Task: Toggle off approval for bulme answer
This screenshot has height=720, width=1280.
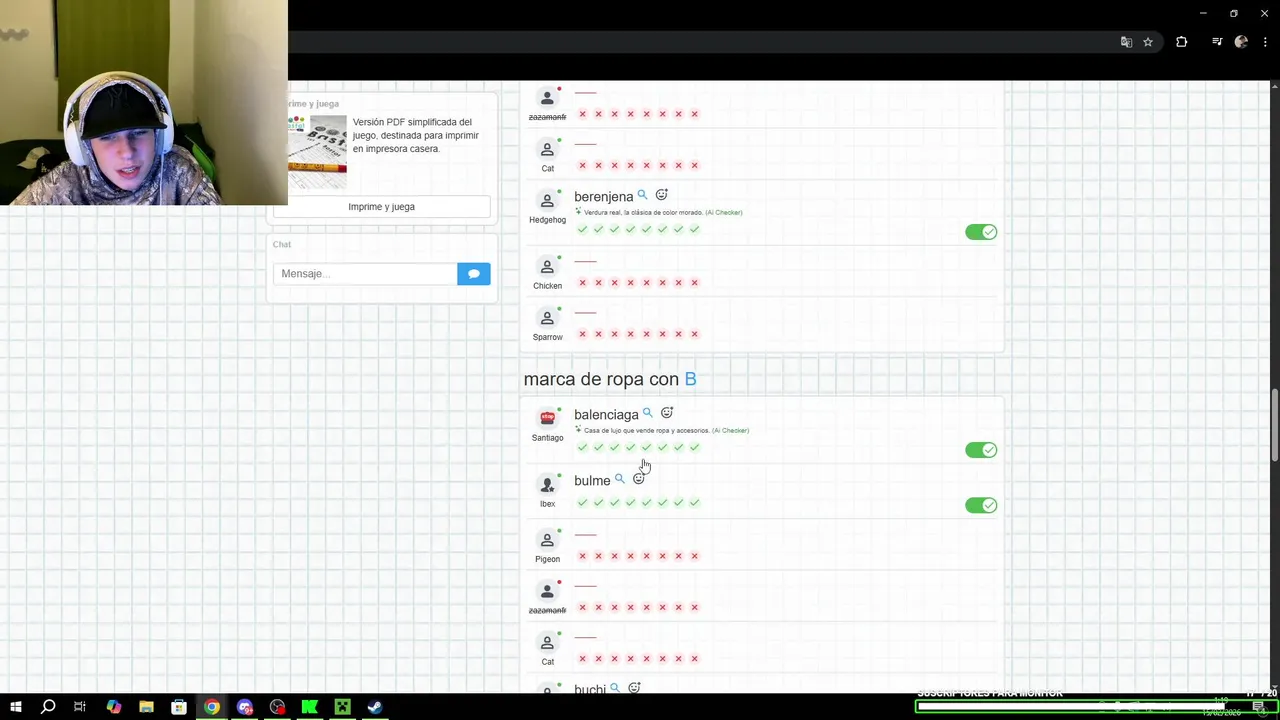Action: 981,505
